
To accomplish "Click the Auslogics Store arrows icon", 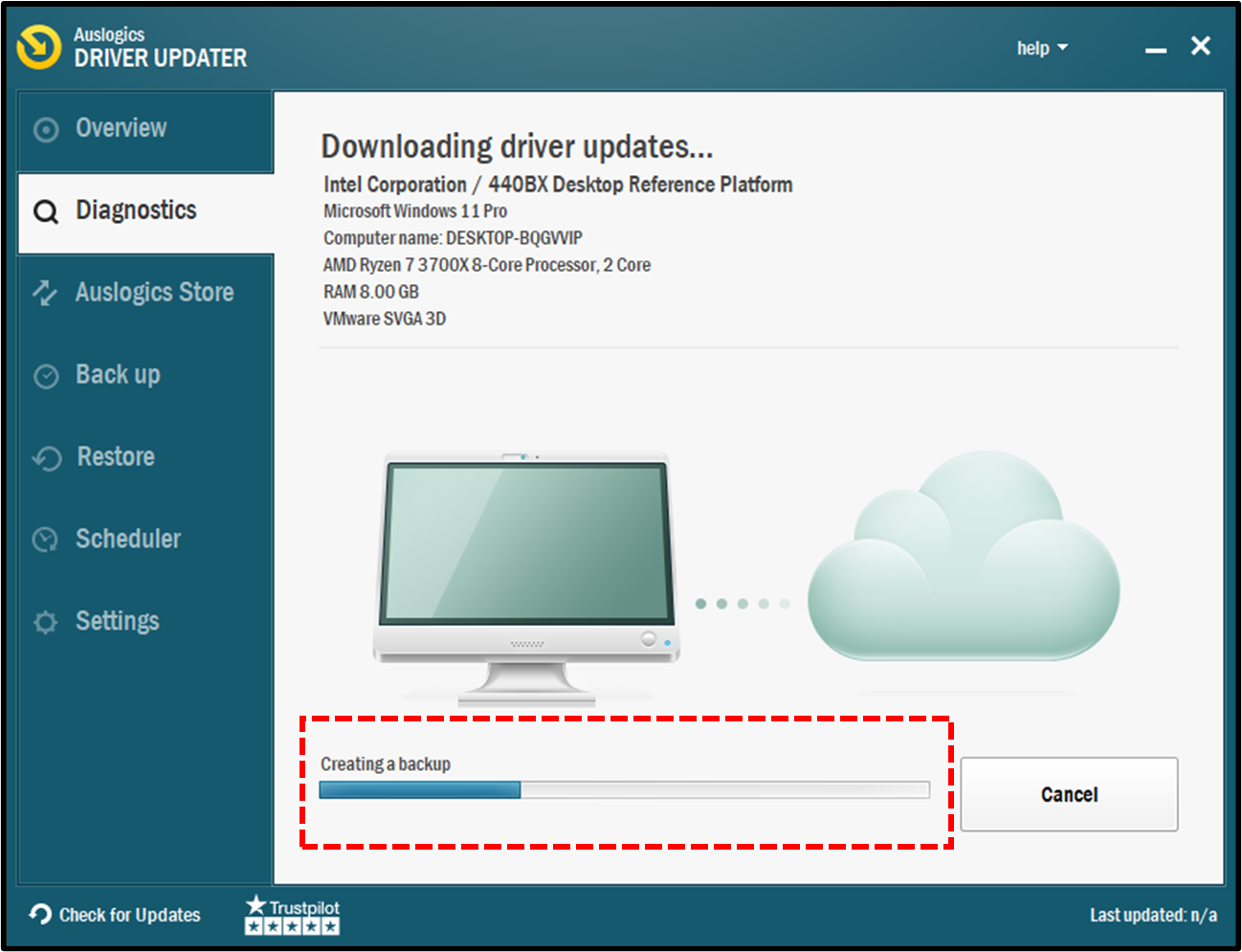I will (x=45, y=293).
